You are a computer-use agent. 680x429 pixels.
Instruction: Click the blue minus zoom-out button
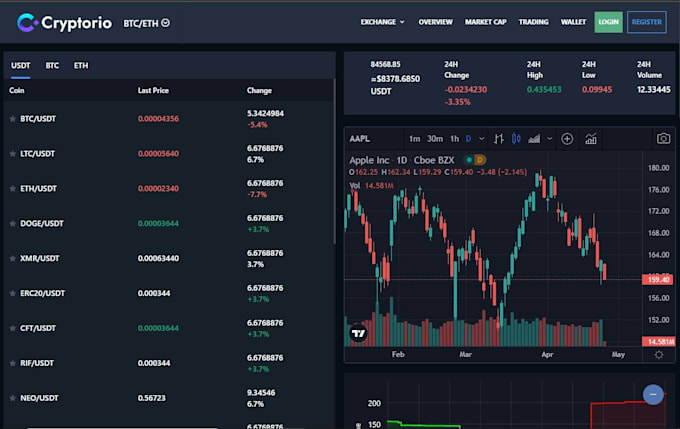[x=653, y=395]
